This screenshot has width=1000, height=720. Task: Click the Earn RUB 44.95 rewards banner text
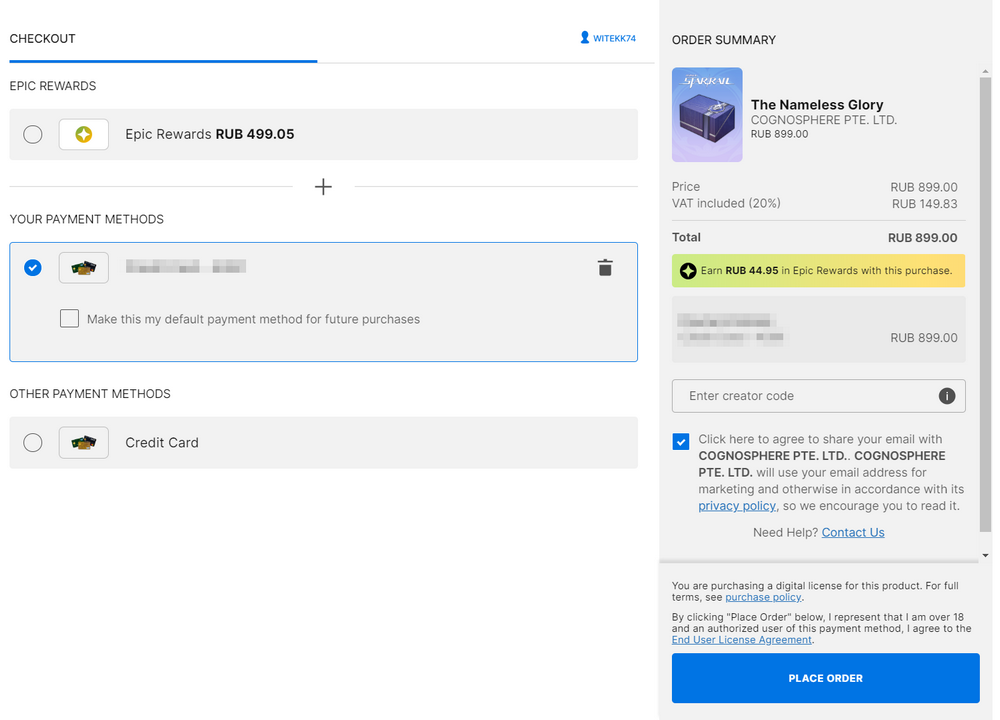click(827, 271)
